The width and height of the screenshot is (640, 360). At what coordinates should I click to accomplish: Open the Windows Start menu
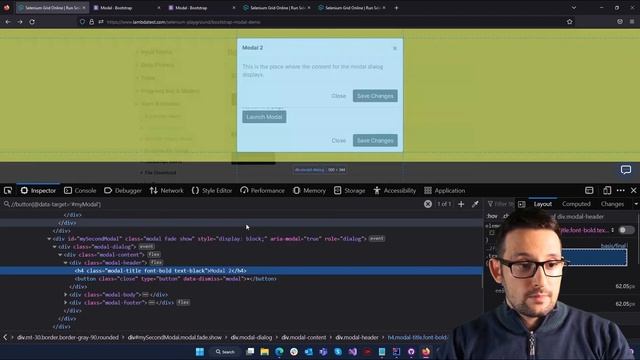(x=200, y=352)
